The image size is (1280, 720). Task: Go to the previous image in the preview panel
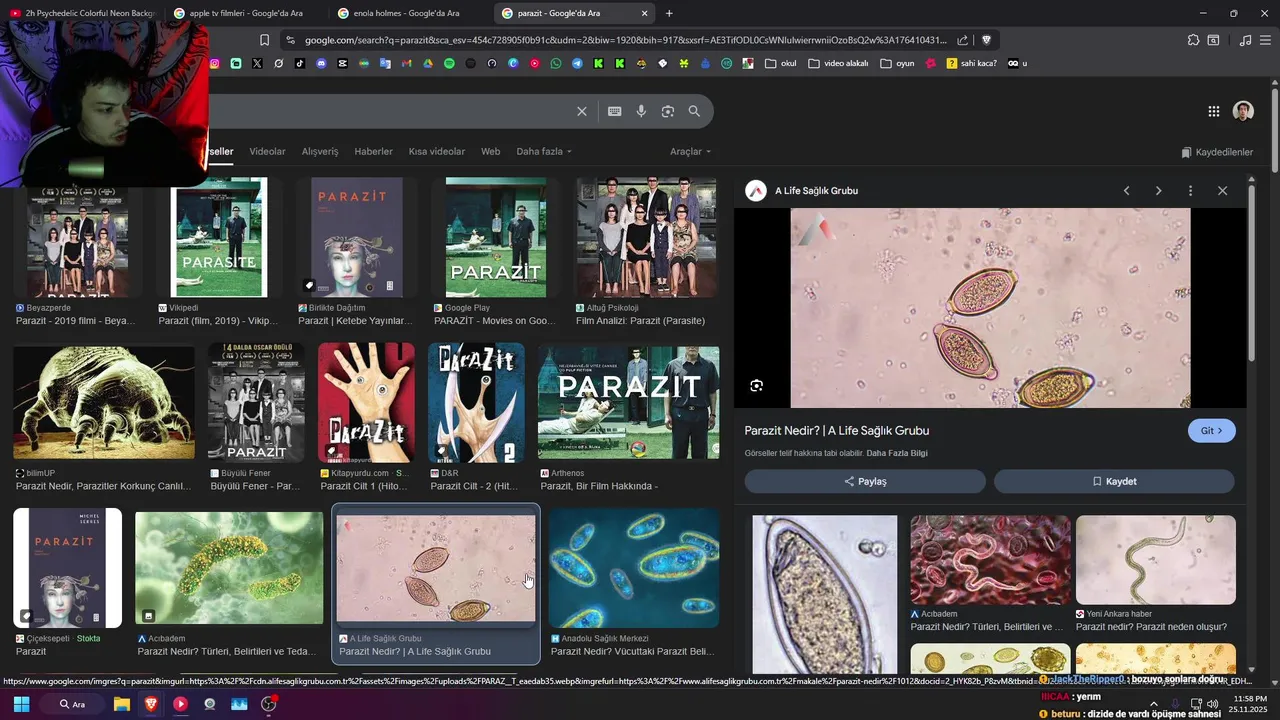[1126, 190]
